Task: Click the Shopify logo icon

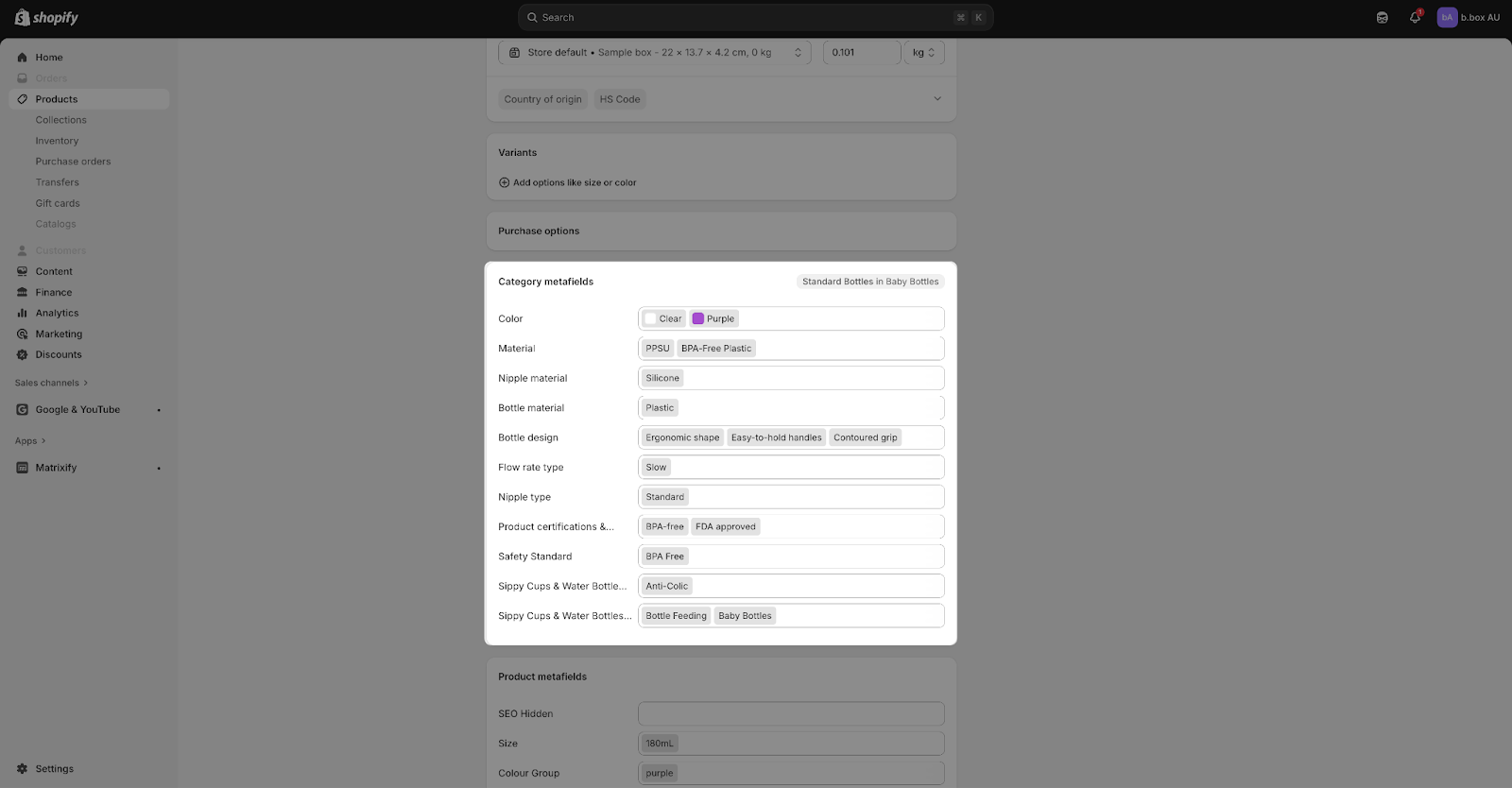Action: [x=23, y=18]
